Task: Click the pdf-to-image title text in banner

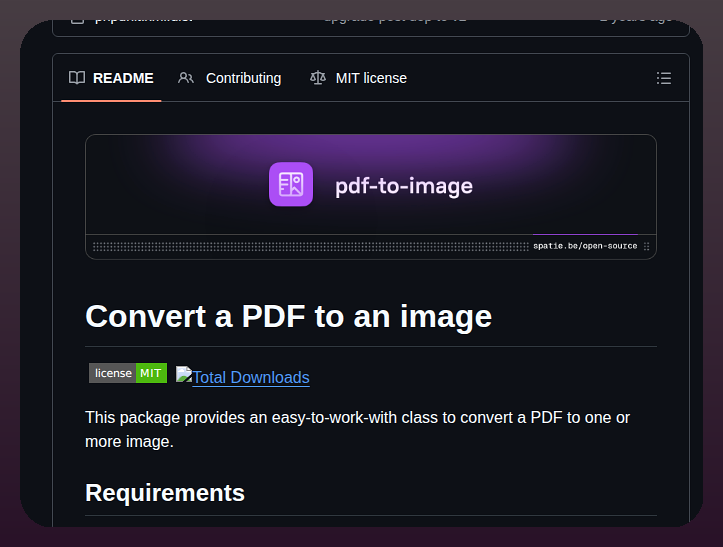Action: tap(404, 186)
